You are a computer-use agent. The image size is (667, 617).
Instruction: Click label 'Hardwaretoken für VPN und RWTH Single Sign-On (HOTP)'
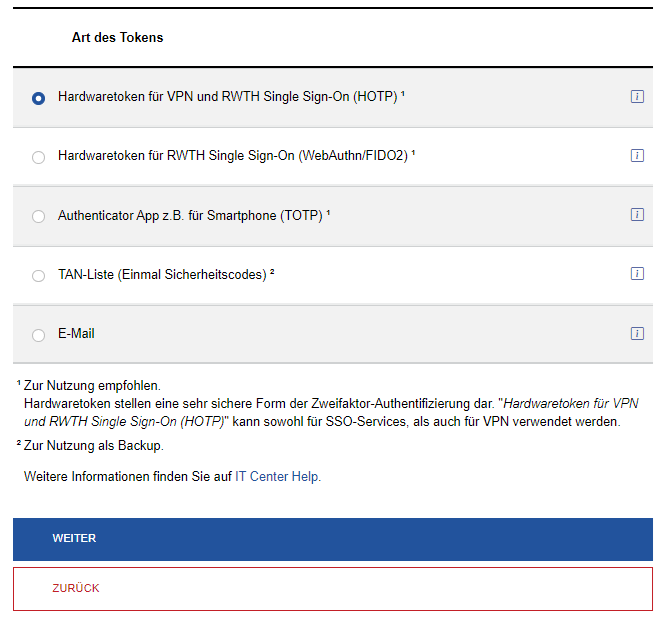(x=231, y=97)
